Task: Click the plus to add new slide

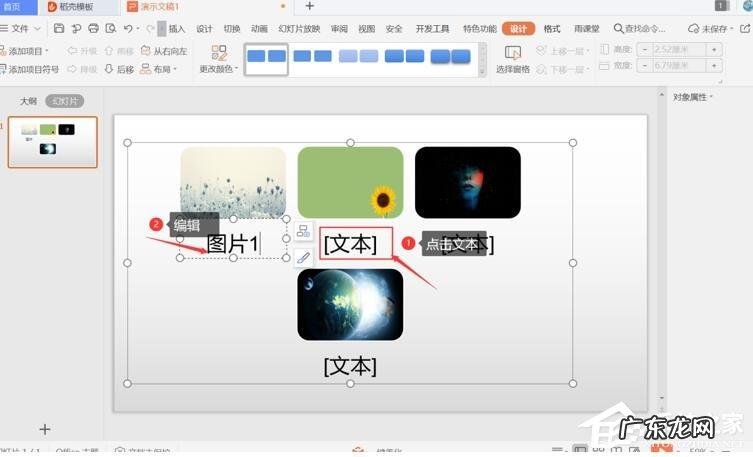Action: click(x=45, y=429)
